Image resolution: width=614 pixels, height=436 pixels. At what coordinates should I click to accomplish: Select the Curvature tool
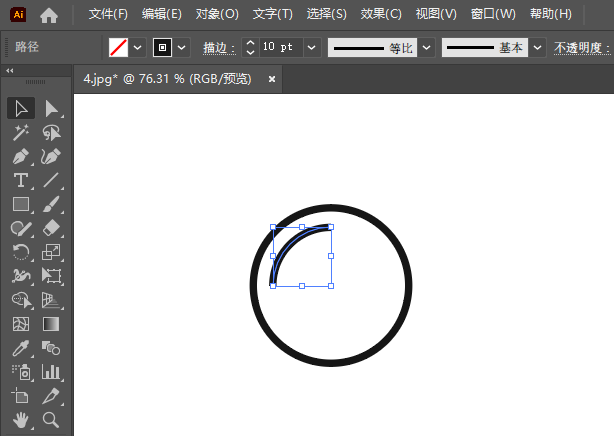(51, 157)
